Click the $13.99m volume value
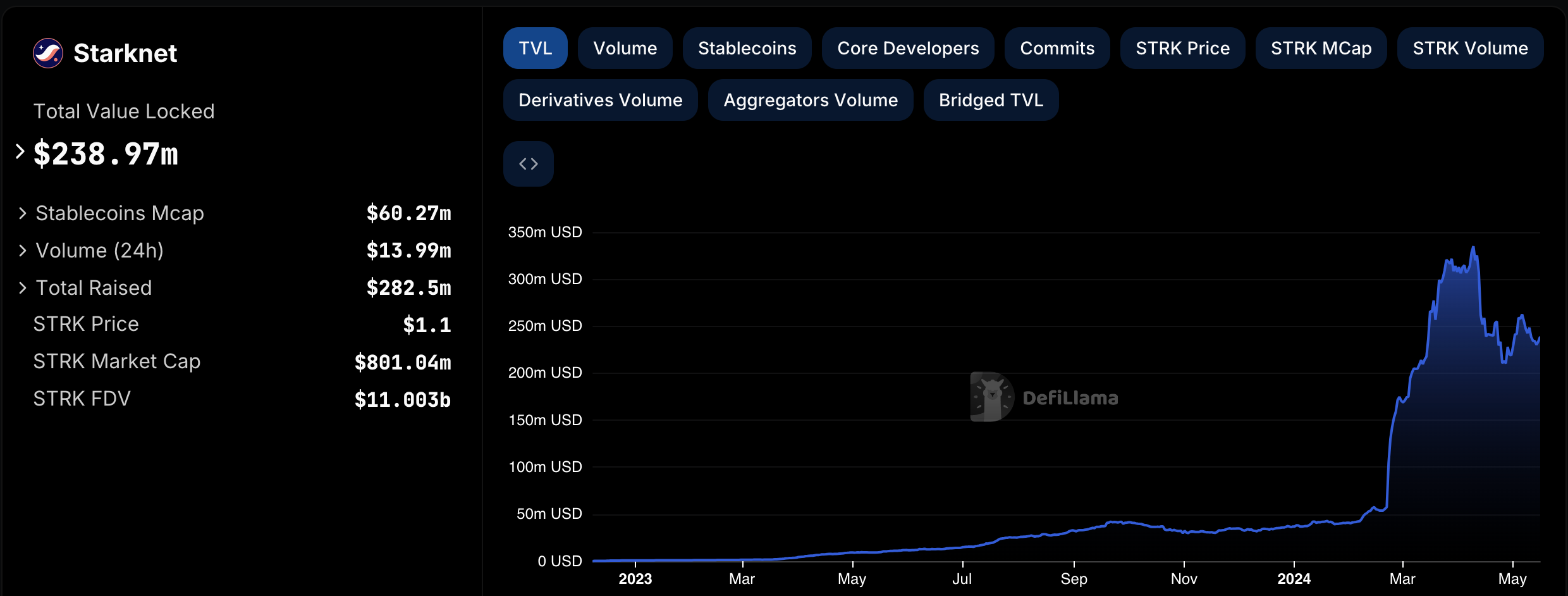 [409, 251]
